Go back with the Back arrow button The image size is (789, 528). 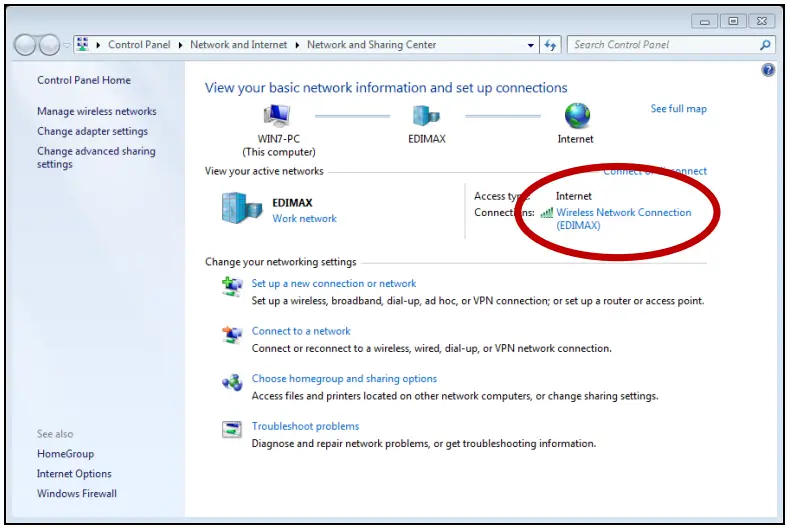coord(25,45)
